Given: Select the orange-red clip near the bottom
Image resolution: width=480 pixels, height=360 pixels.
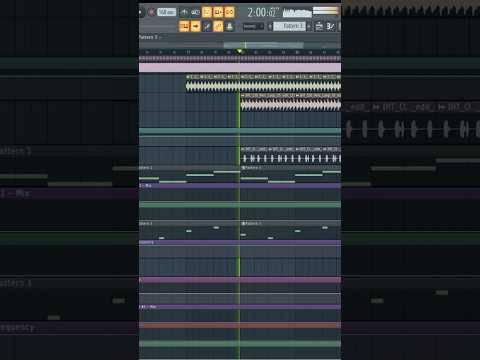Looking at the screenshot, I should click(240, 325).
